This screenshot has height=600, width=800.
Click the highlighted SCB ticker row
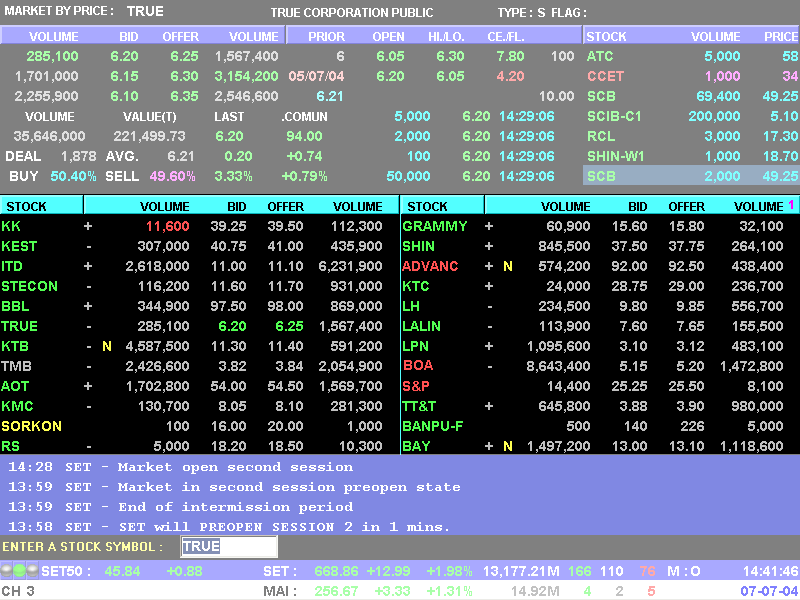click(691, 176)
